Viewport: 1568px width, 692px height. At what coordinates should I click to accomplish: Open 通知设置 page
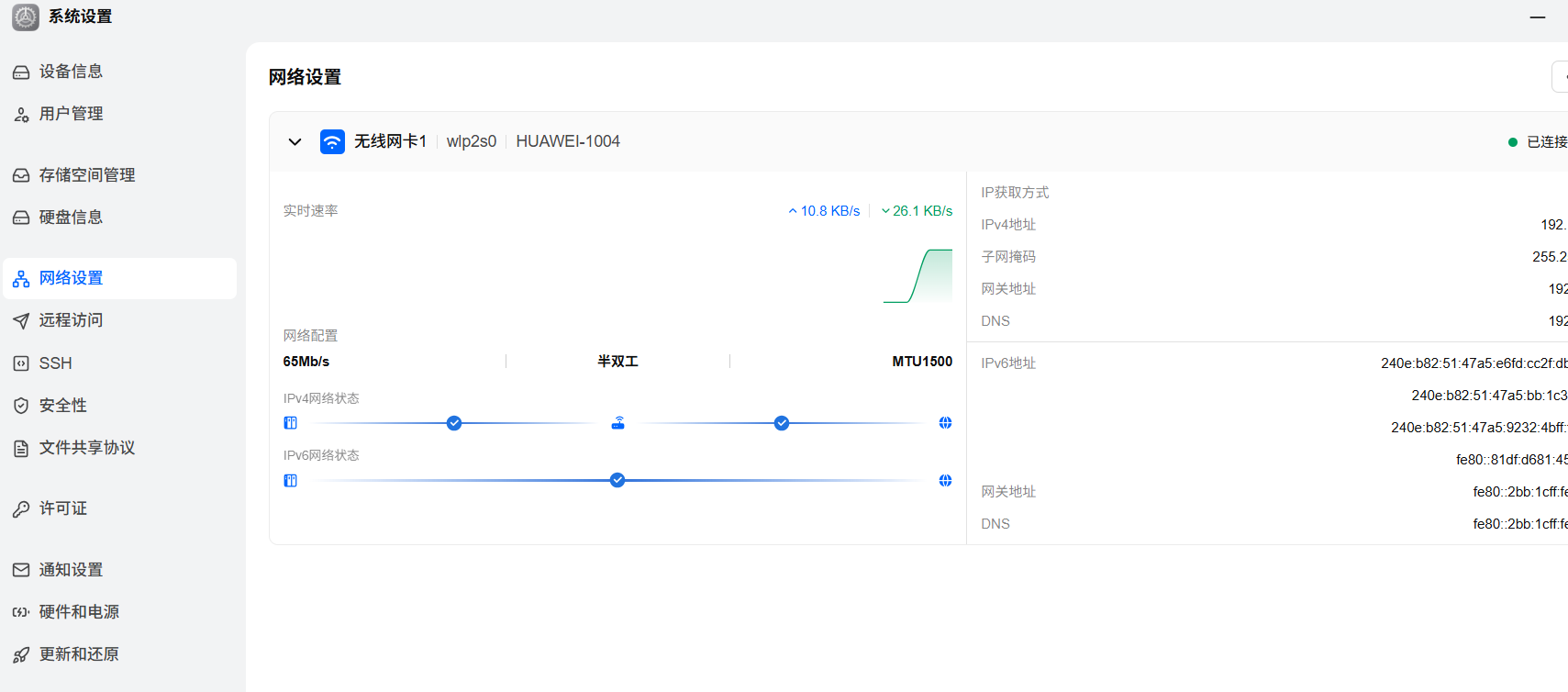point(120,570)
